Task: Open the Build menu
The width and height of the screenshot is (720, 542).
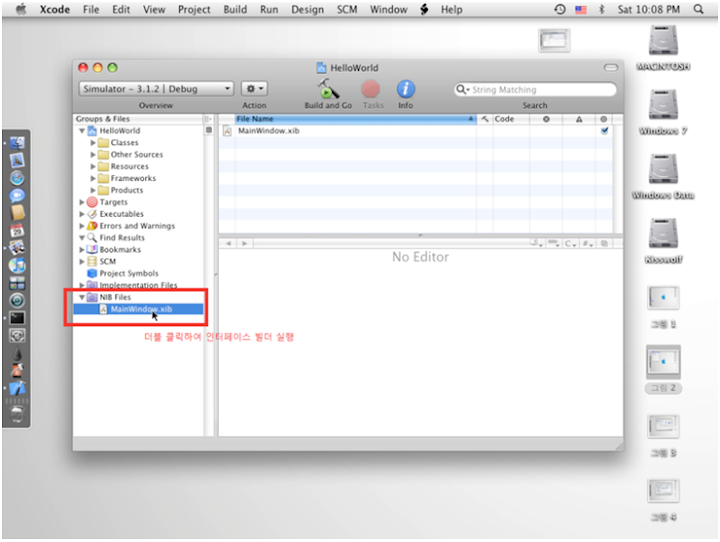Action: pyautogui.click(x=235, y=9)
